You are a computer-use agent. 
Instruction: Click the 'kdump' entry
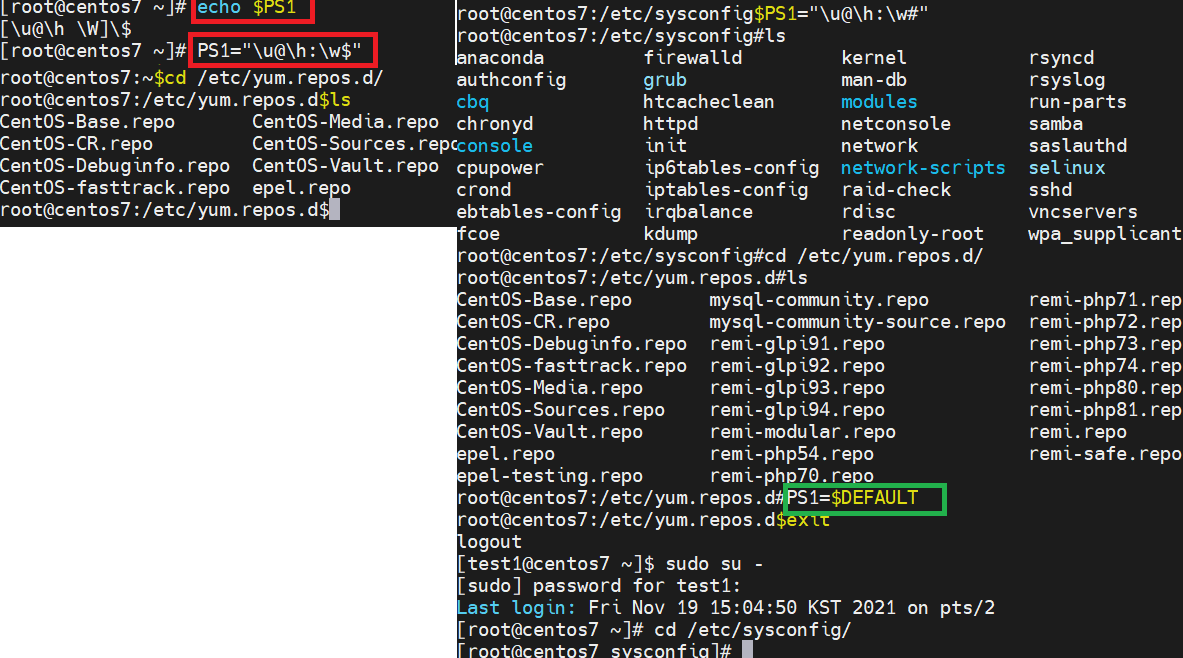point(671,233)
